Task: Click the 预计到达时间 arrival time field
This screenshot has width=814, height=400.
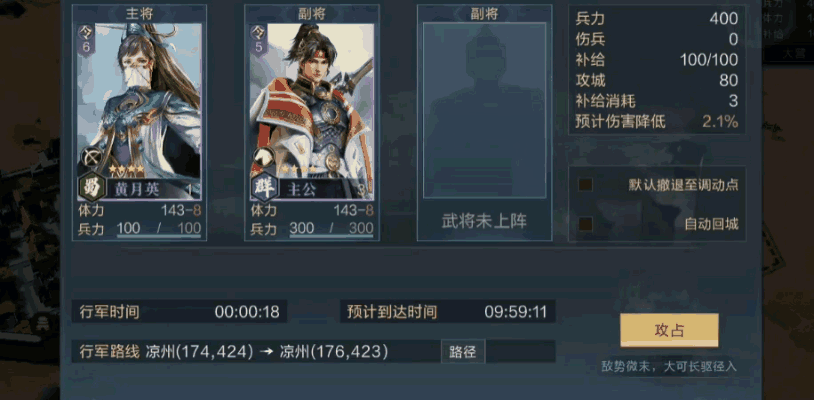Action: 448,312
